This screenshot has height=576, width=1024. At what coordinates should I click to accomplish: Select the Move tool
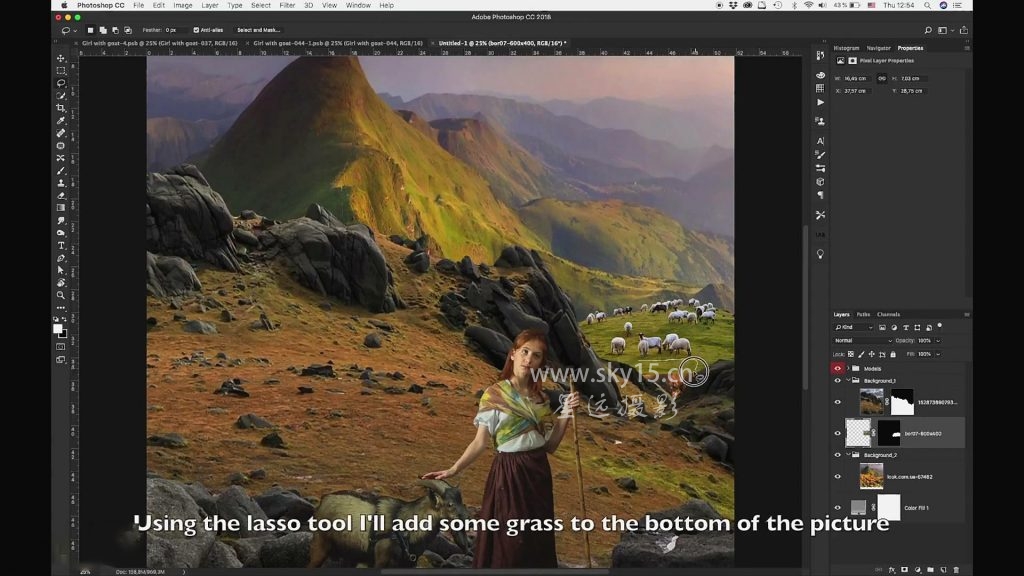61,58
